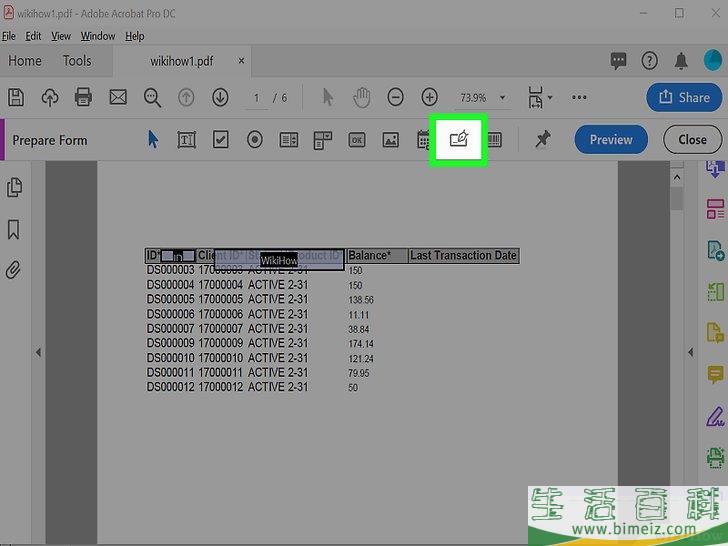The image size is (728, 546).
Task: Open the Window menu
Action: point(98,36)
